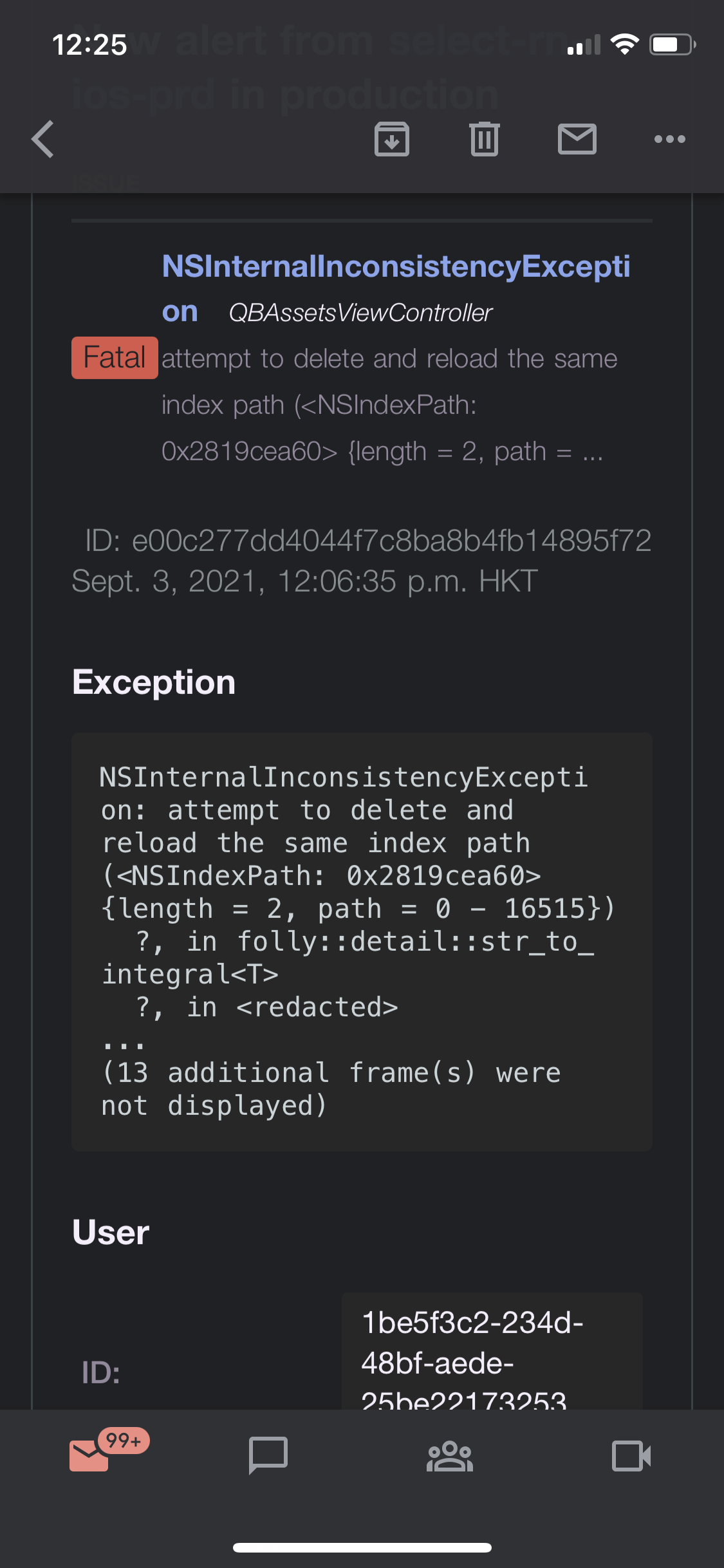
Task: Open the three-dot more options menu
Action: [669, 139]
